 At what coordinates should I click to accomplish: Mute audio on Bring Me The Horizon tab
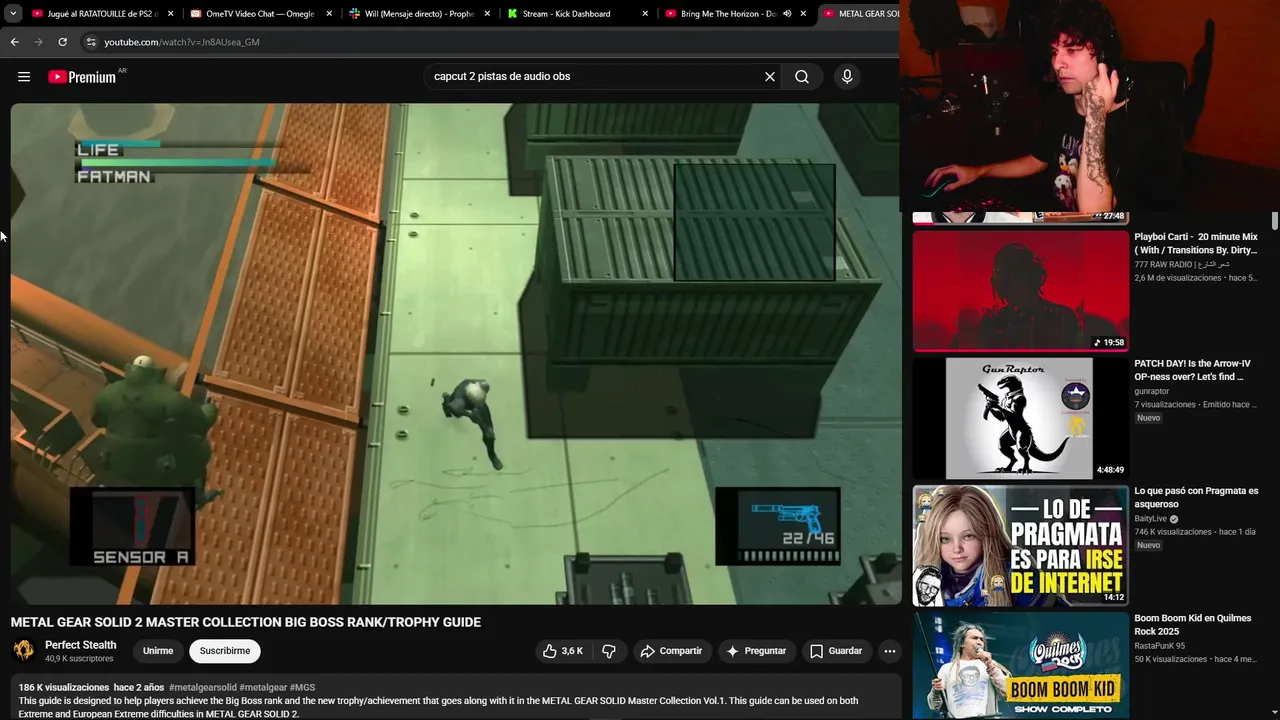pos(787,14)
